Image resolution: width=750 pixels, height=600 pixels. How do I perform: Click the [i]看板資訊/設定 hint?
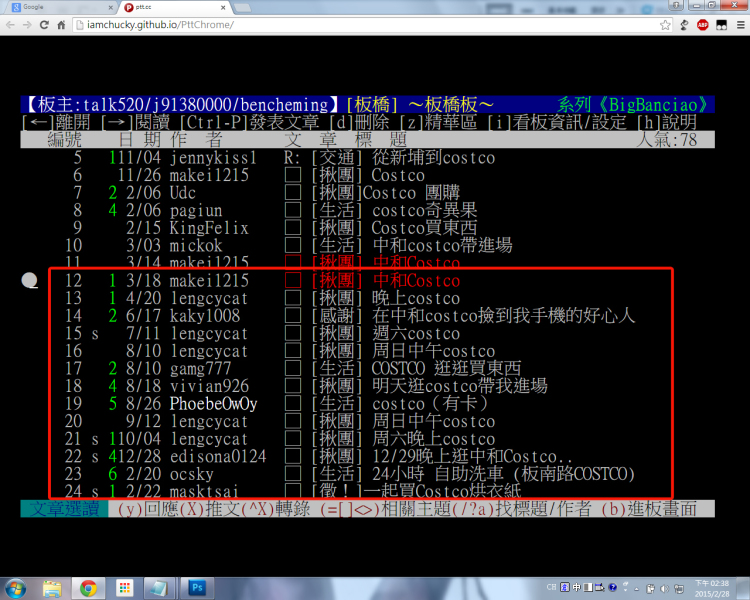tap(557, 122)
